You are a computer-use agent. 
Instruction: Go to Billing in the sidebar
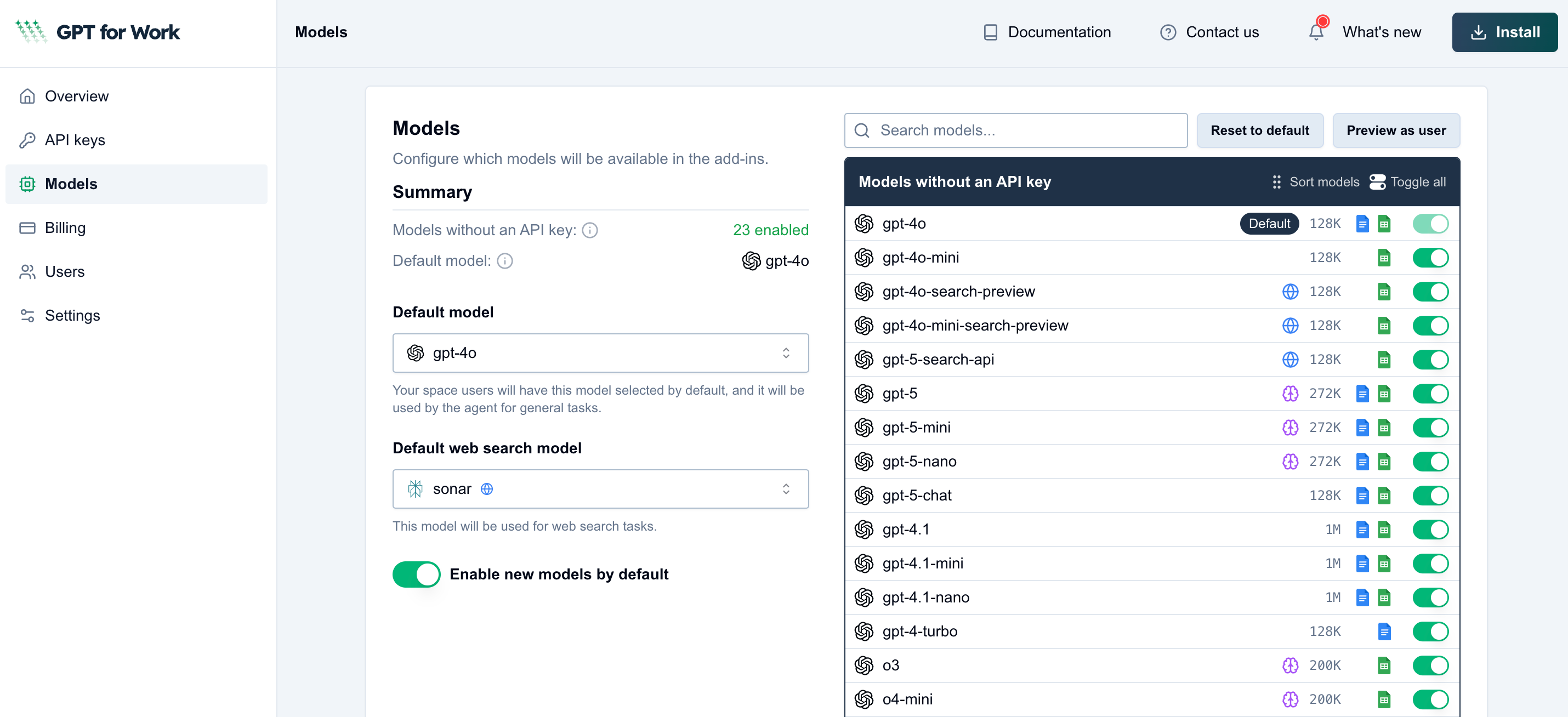(65, 227)
